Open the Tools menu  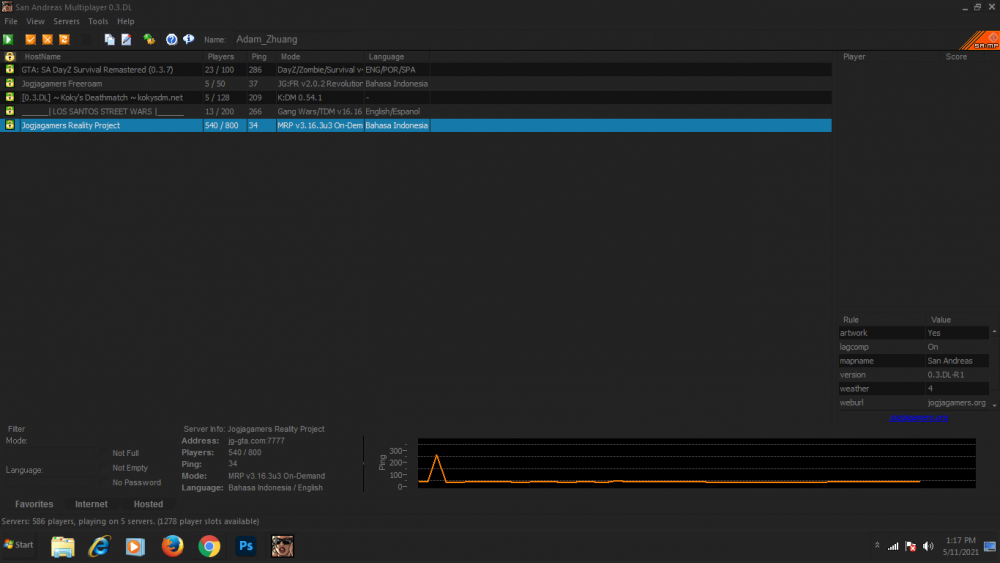(x=98, y=22)
